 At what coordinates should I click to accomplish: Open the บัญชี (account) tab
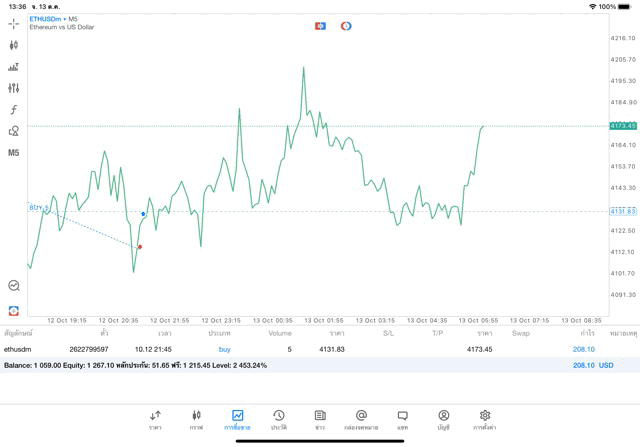point(443,419)
